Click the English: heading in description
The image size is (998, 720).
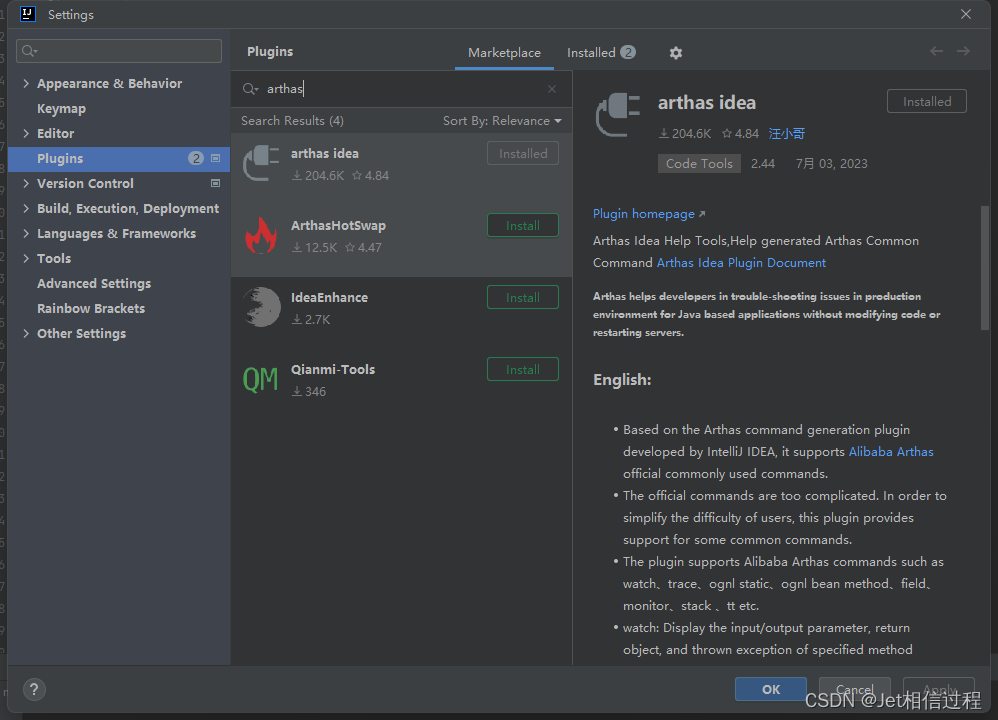622,380
